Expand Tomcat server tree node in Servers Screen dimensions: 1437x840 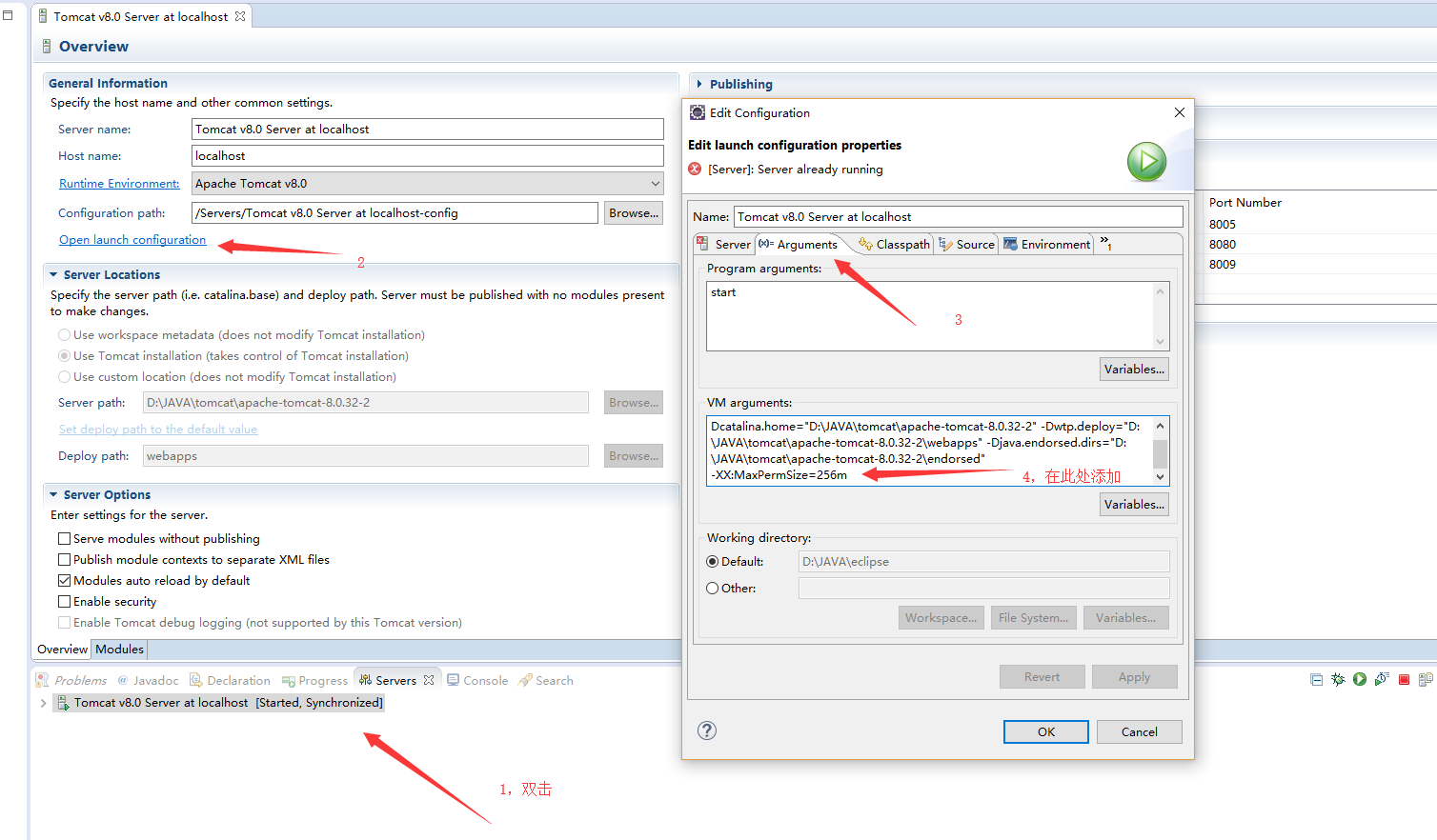[x=43, y=703]
